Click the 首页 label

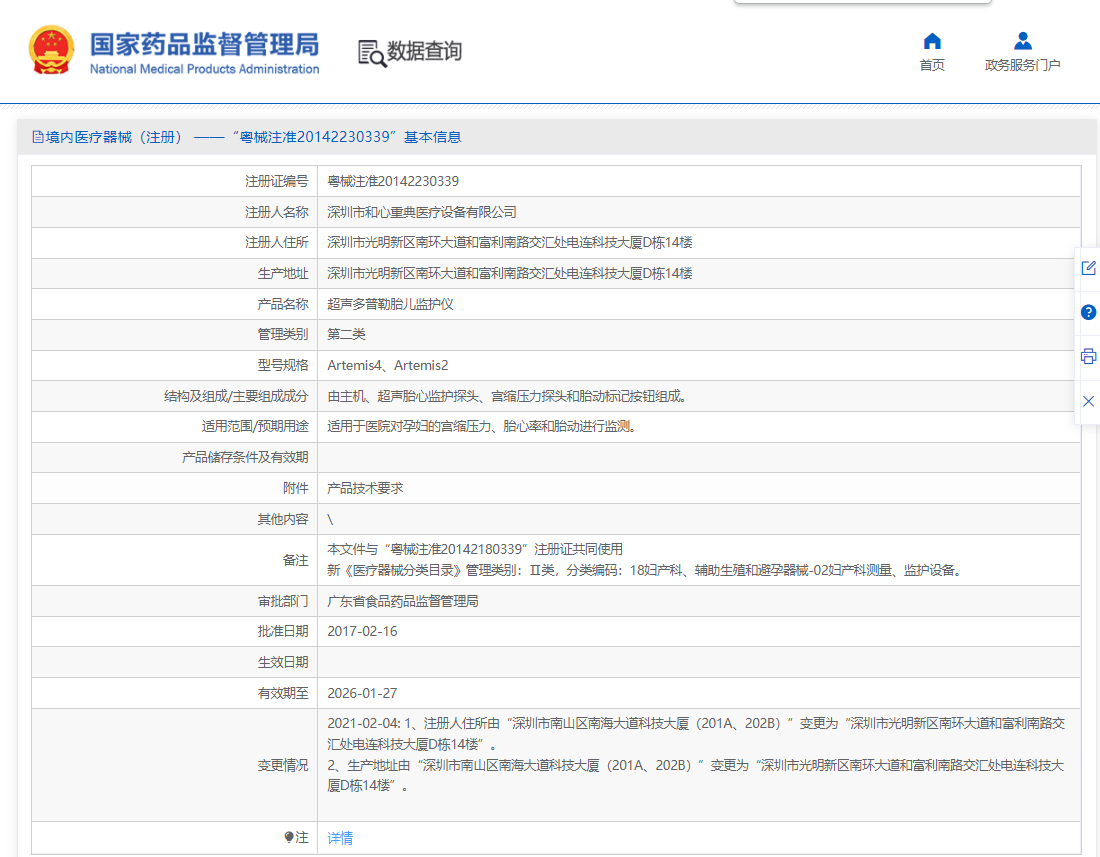(x=932, y=65)
